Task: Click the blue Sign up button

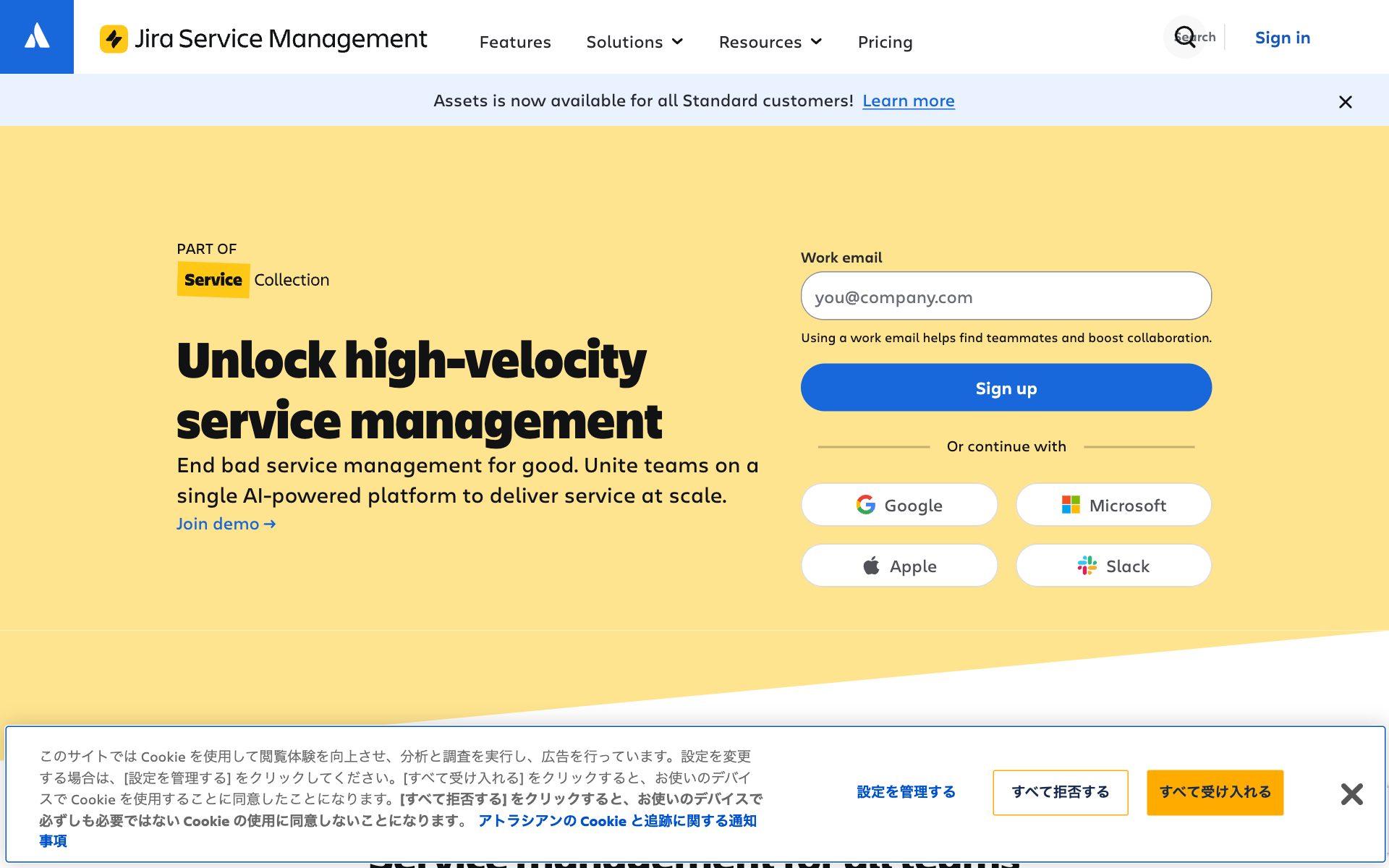Action: [x=1006, y=388]
